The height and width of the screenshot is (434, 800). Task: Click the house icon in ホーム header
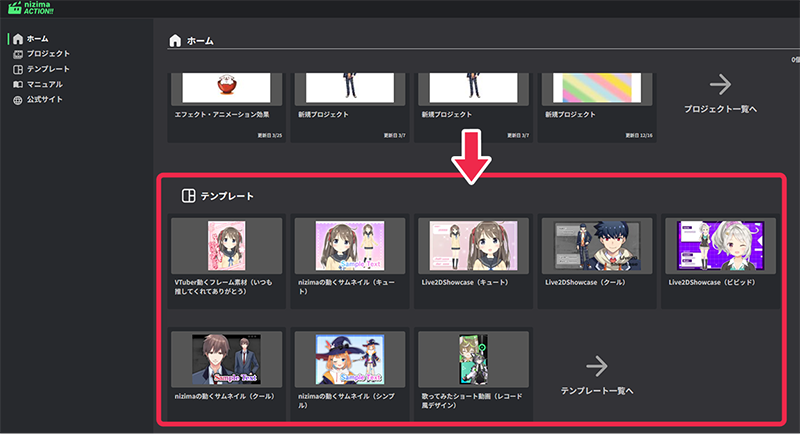pyautogui.click(x=175, y=41)
